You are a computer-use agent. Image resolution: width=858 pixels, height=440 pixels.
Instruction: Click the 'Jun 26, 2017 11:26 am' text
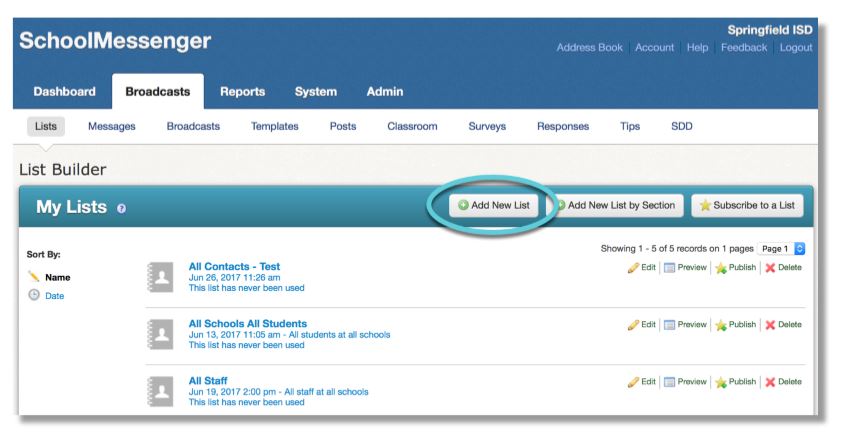tap(234, 277)
